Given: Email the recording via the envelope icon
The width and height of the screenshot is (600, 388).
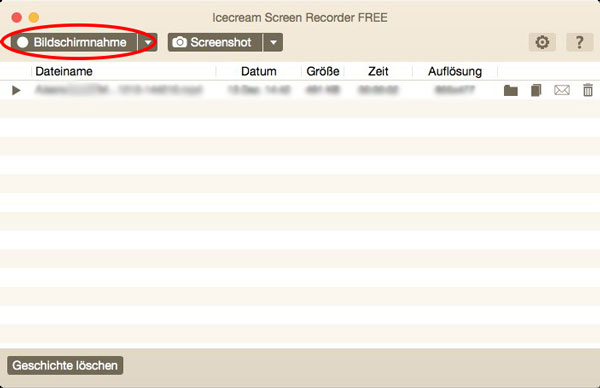Looking at the screenshot, I should pos(562,90).
